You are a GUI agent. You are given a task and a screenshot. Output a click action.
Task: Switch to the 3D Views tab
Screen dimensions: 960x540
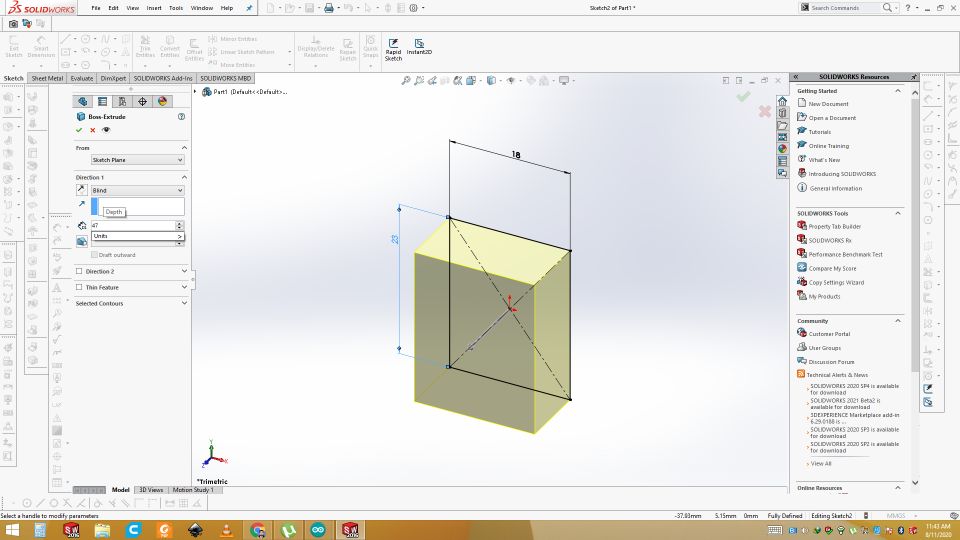click(x=151, y=490)
